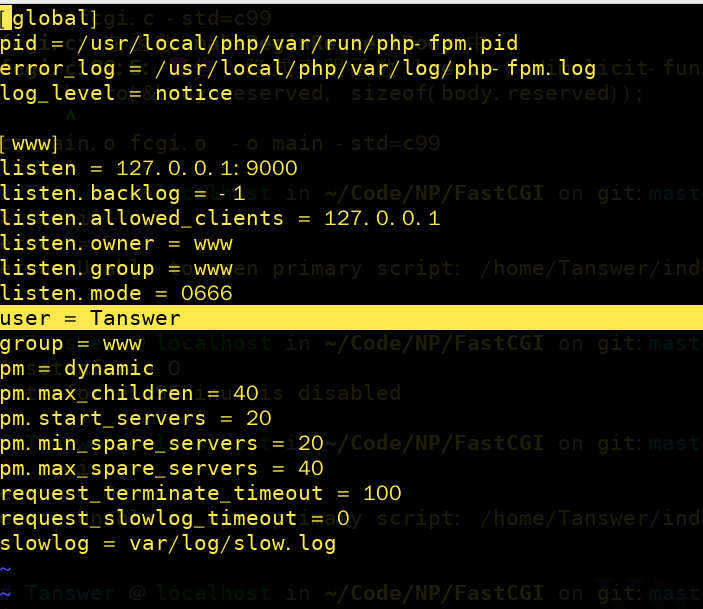Screen dimensions: 703x609
Task: Click the listen = 127.0.0.1:9000 line
Action: point(149,169)
